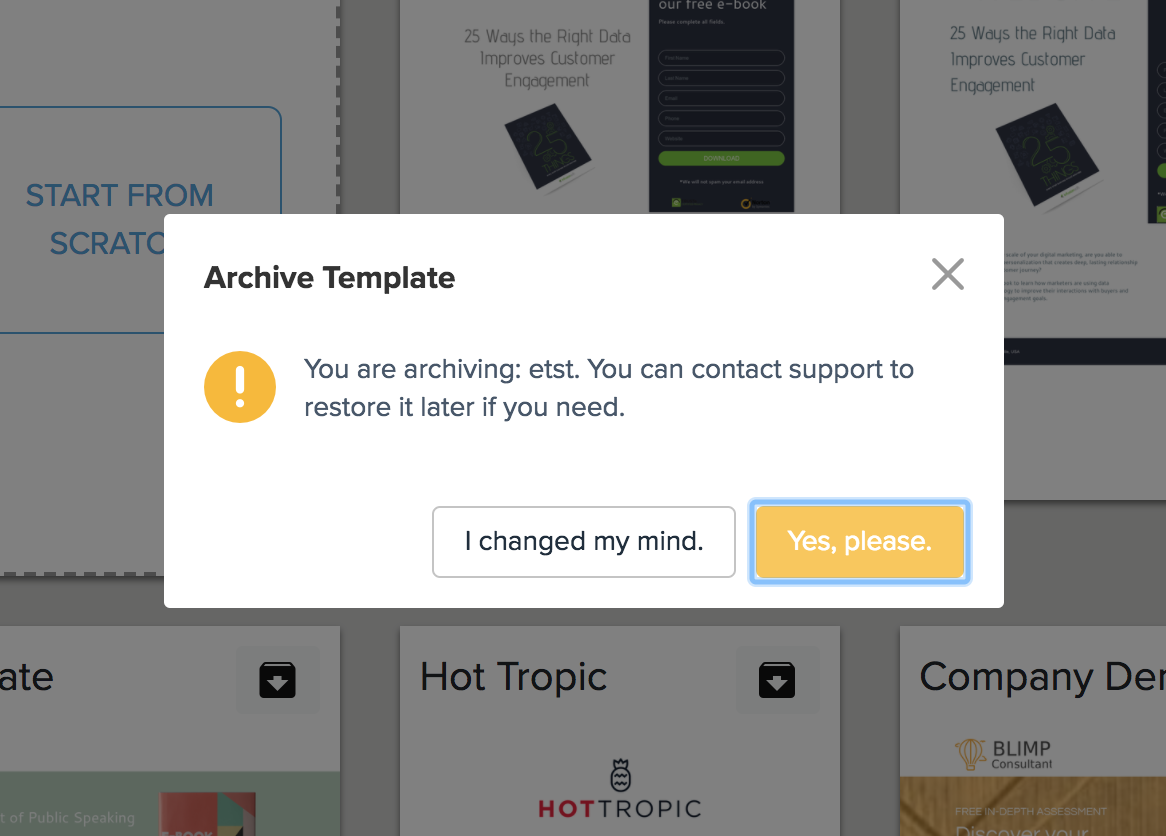Click first input field in e-book form preview
This screenshot has height=836, width=1166.
pyautogui.click(x=721, y=59)
